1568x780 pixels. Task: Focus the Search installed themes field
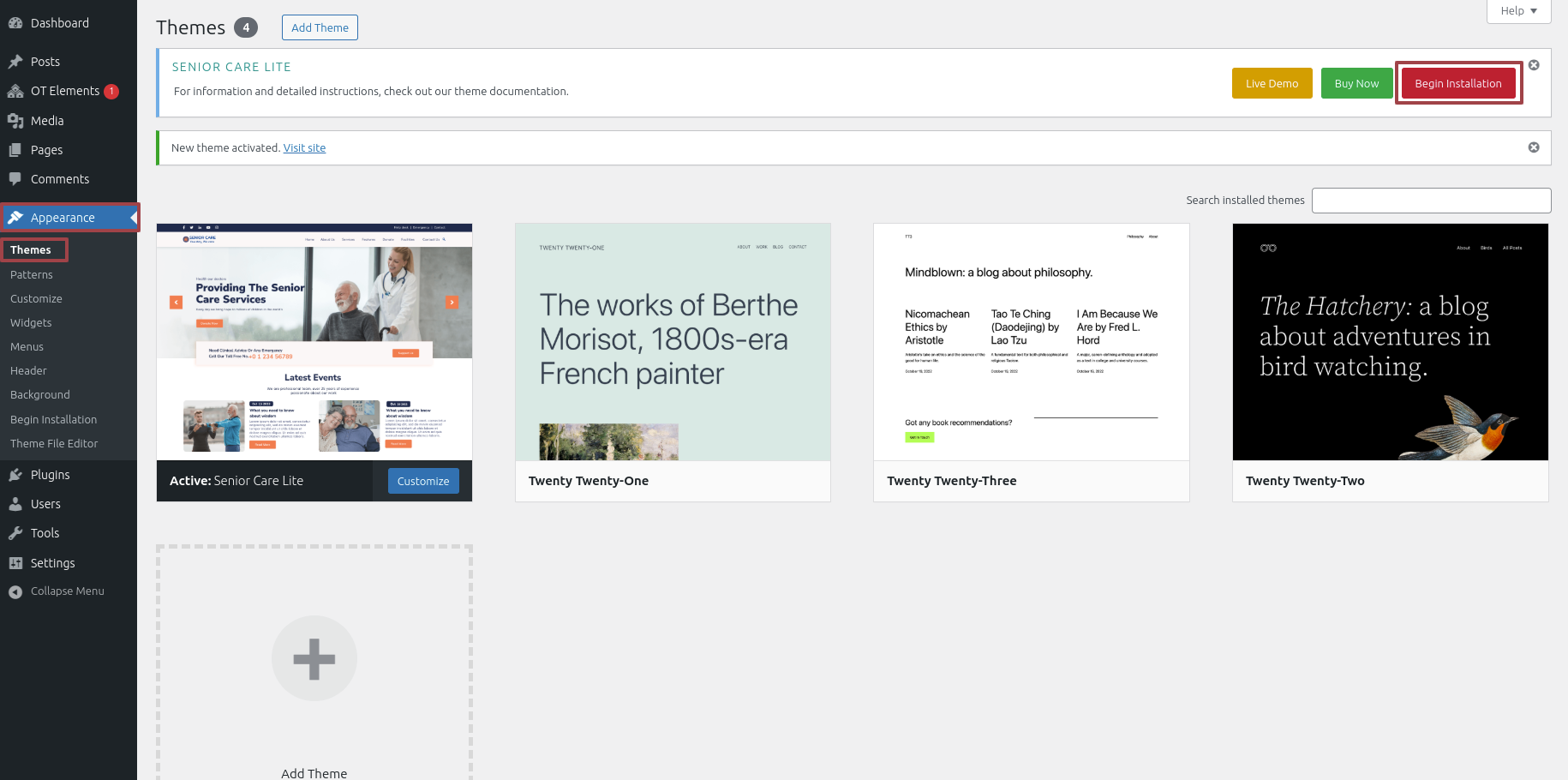point(1431,201)
